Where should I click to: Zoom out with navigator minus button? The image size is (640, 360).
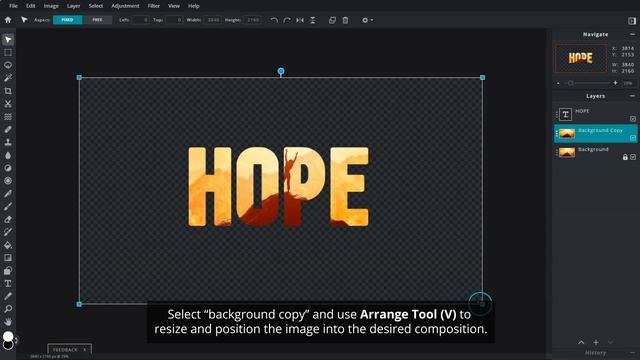[x=558, y=83]
